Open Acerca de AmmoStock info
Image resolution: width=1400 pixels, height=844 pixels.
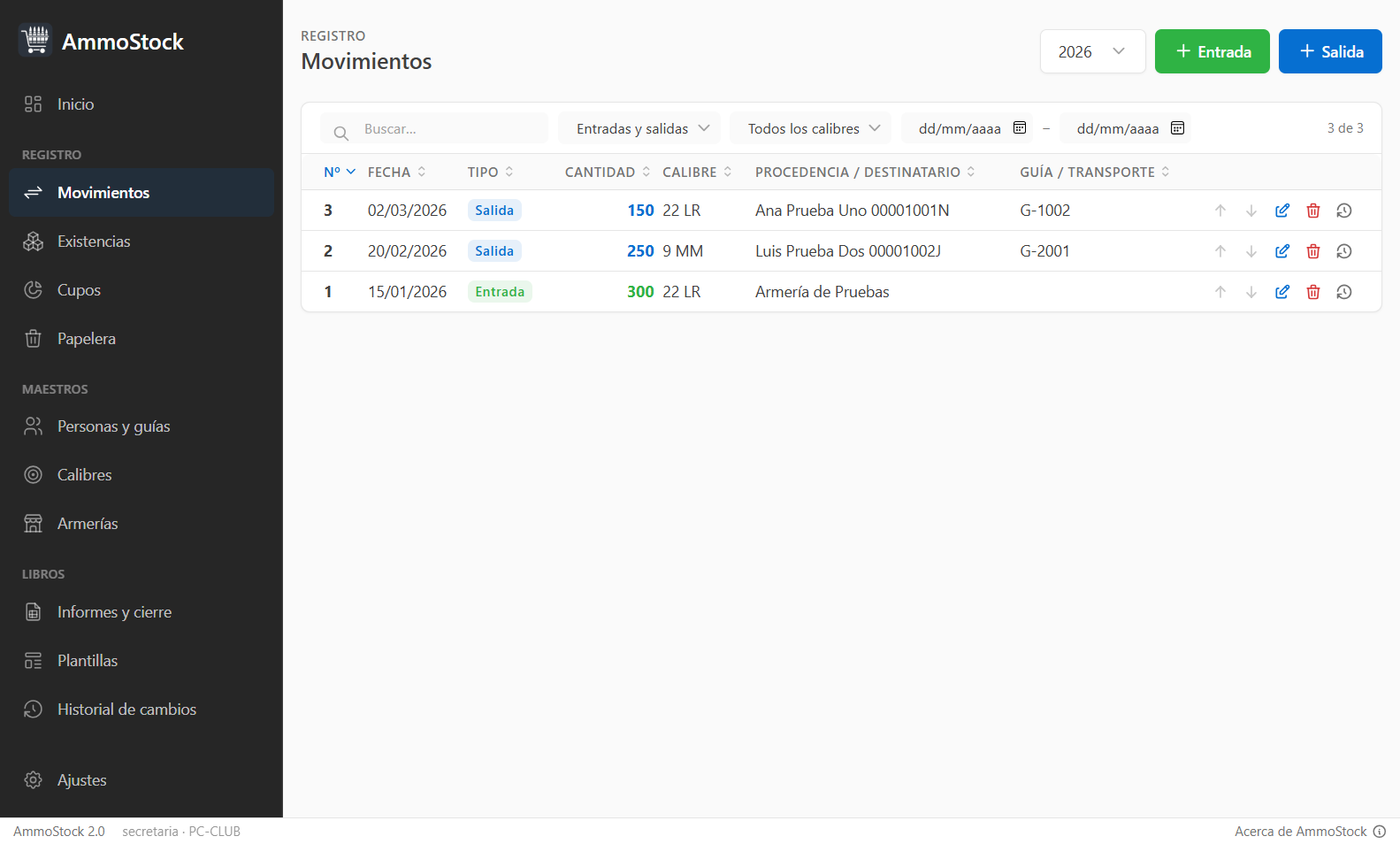1311,832
